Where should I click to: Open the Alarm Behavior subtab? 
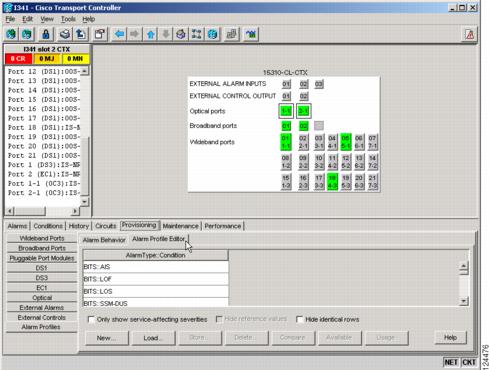pos(104,240)
